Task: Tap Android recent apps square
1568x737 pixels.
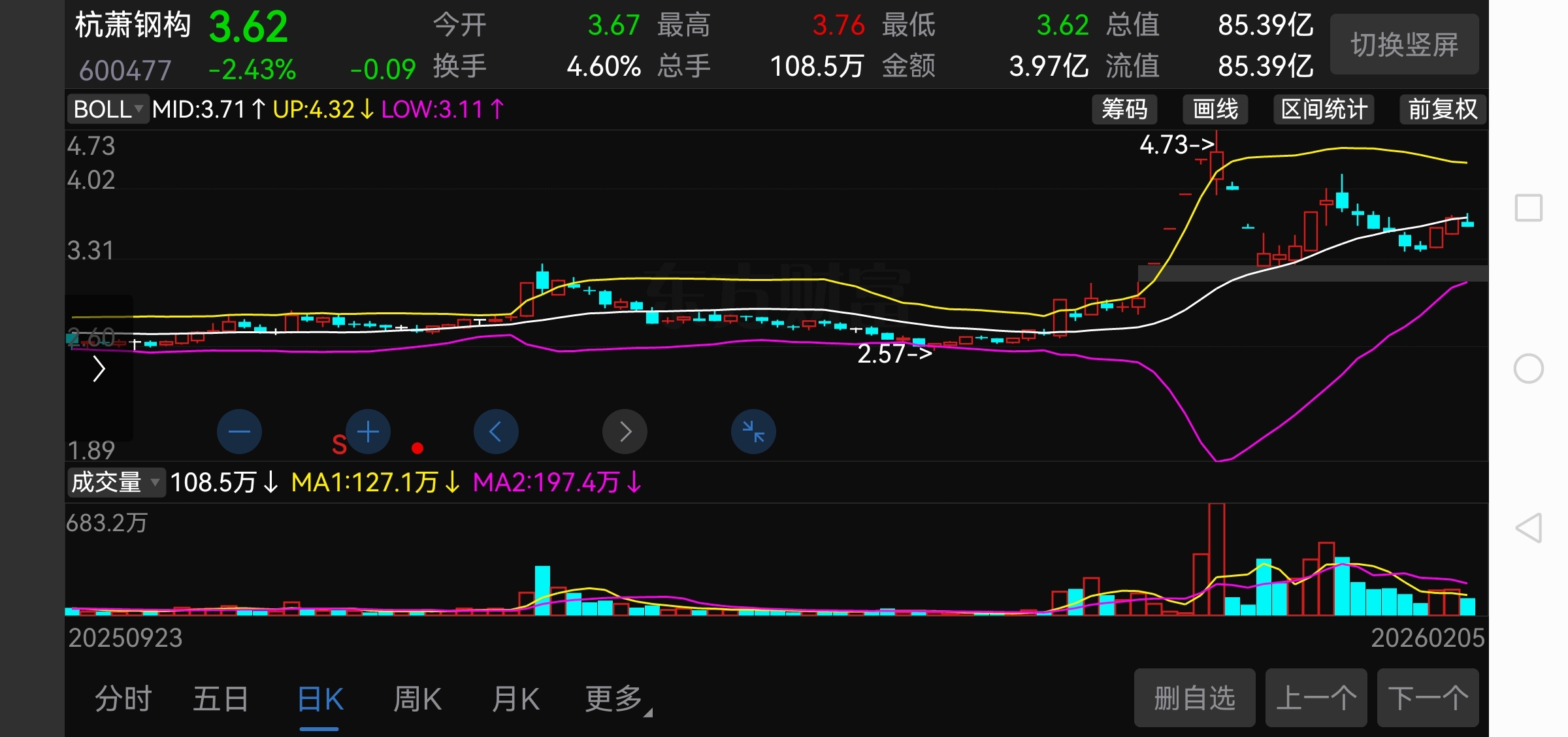Action: coord(1528,208)
